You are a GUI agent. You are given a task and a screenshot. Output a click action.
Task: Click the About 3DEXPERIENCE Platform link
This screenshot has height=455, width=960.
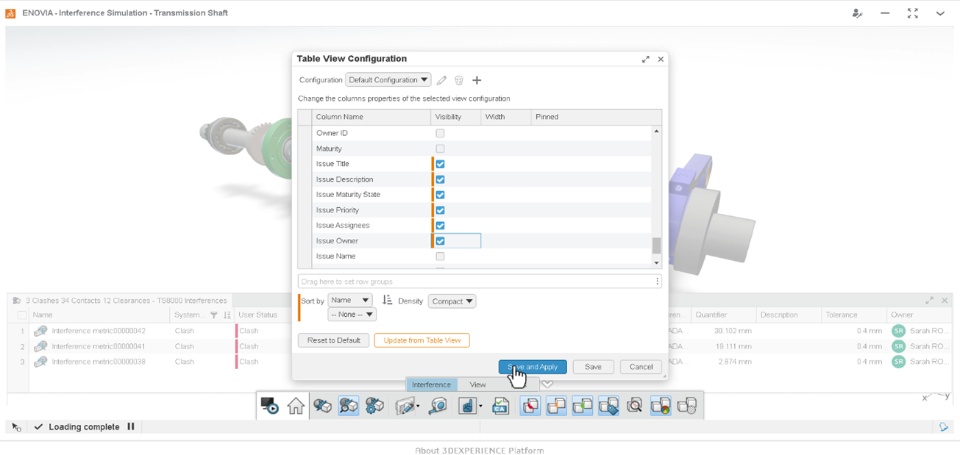point(479,451)
